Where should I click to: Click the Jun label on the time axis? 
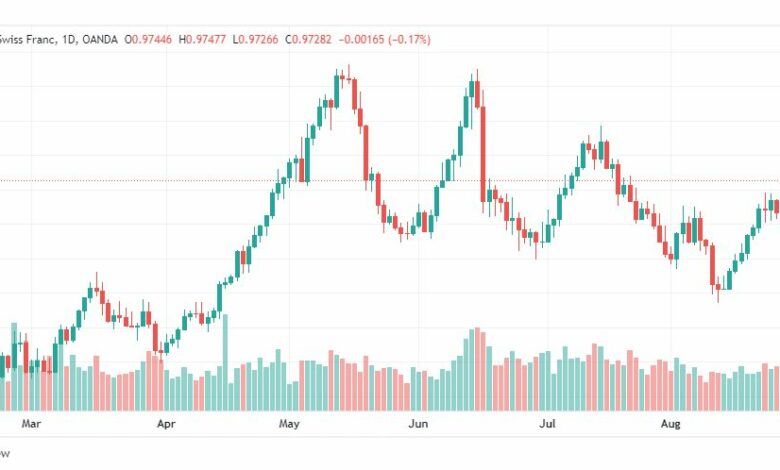pyautogui.click(x=418, y=424)
